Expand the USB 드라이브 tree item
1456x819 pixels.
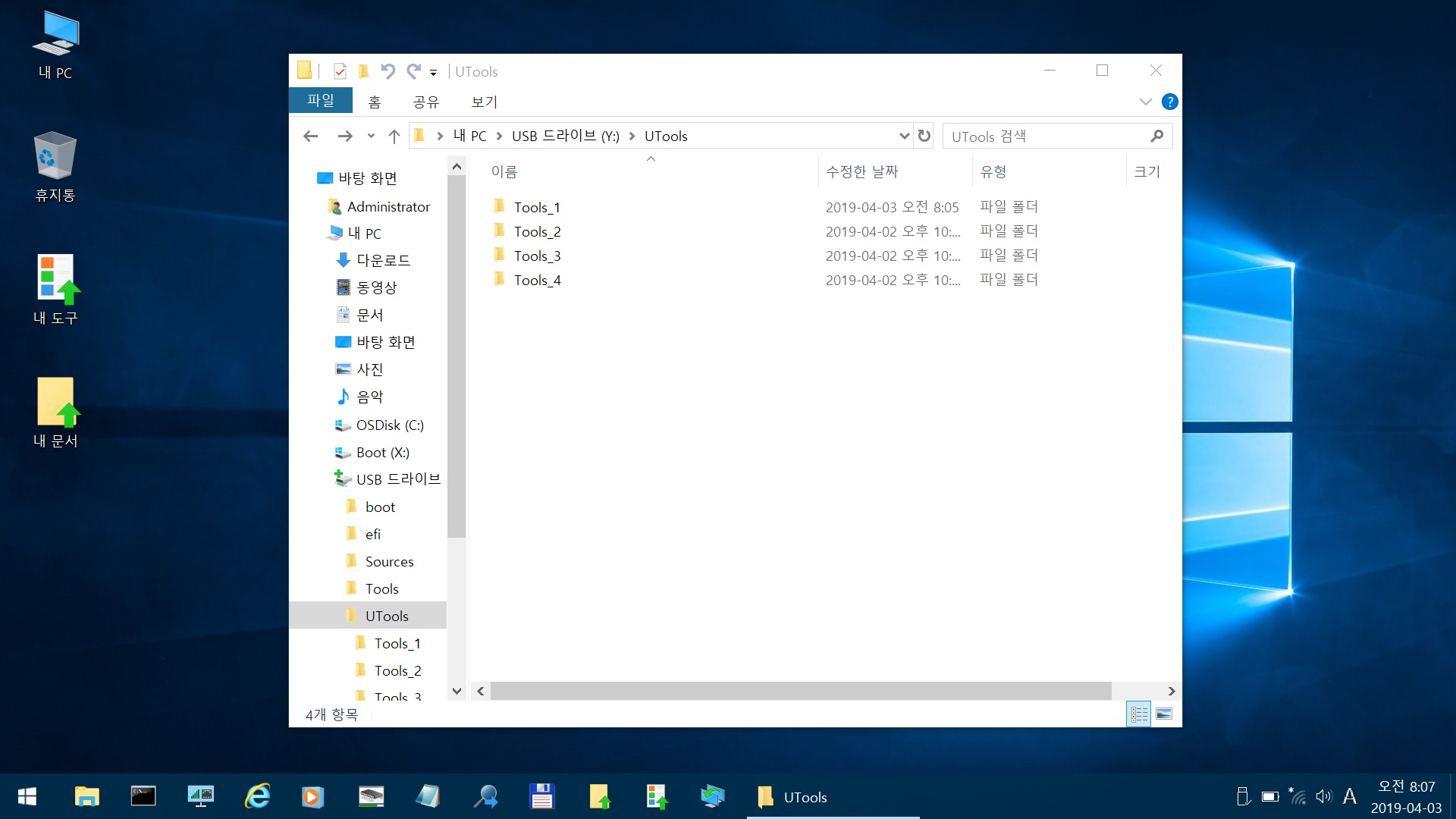point(322,478)
